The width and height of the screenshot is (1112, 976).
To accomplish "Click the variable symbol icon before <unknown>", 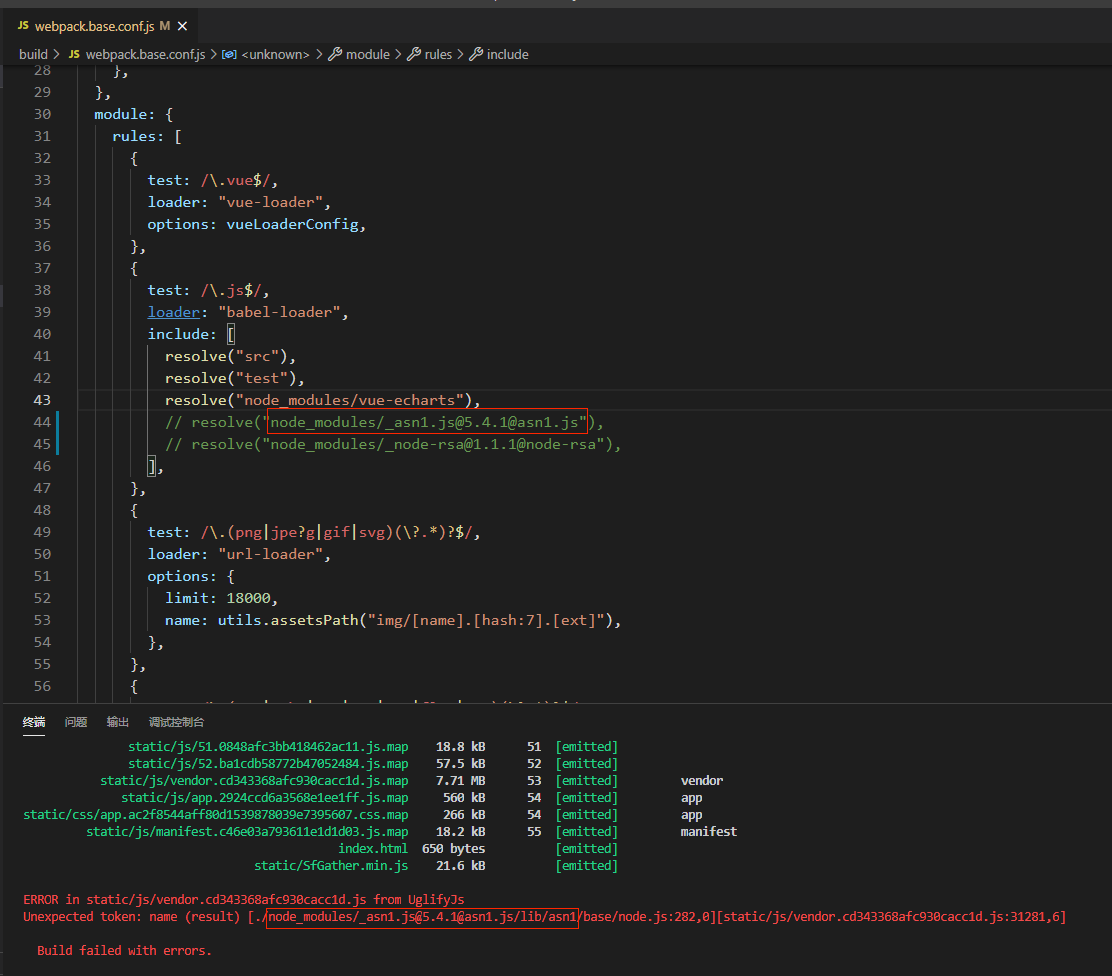I will tap(229, 55).
